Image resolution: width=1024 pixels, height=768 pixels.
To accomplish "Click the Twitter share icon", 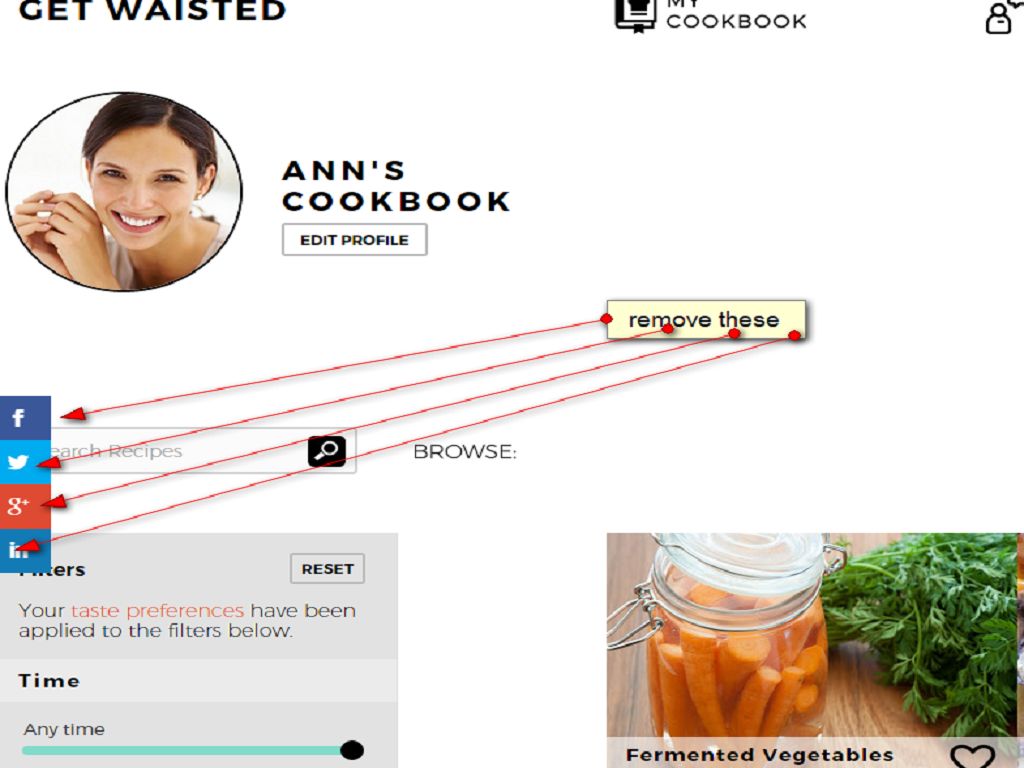I will tap(25, 462).
